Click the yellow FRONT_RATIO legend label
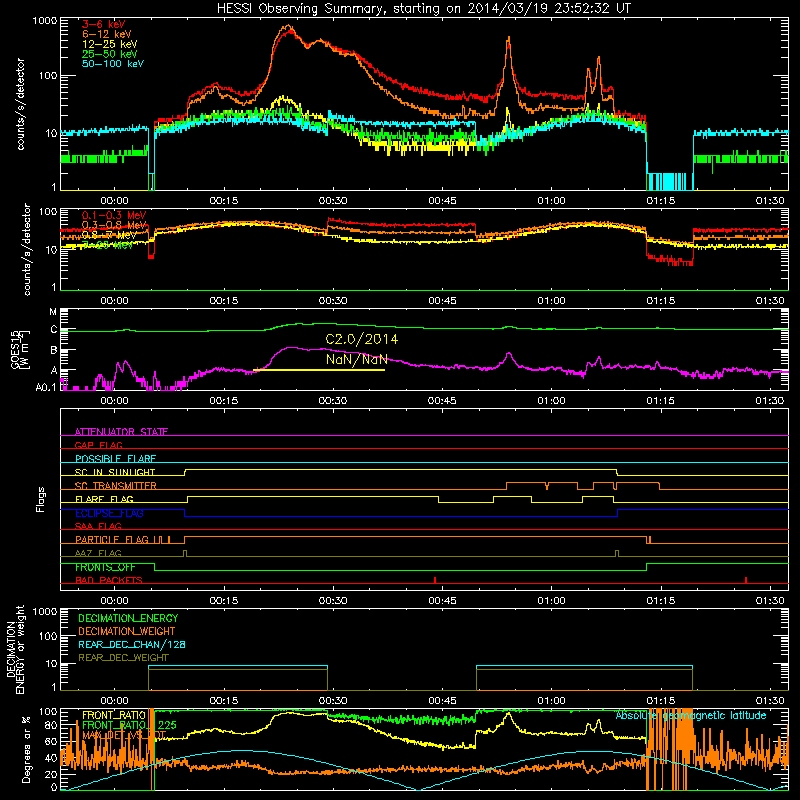 pyautogui.click(x=114, y=715)
